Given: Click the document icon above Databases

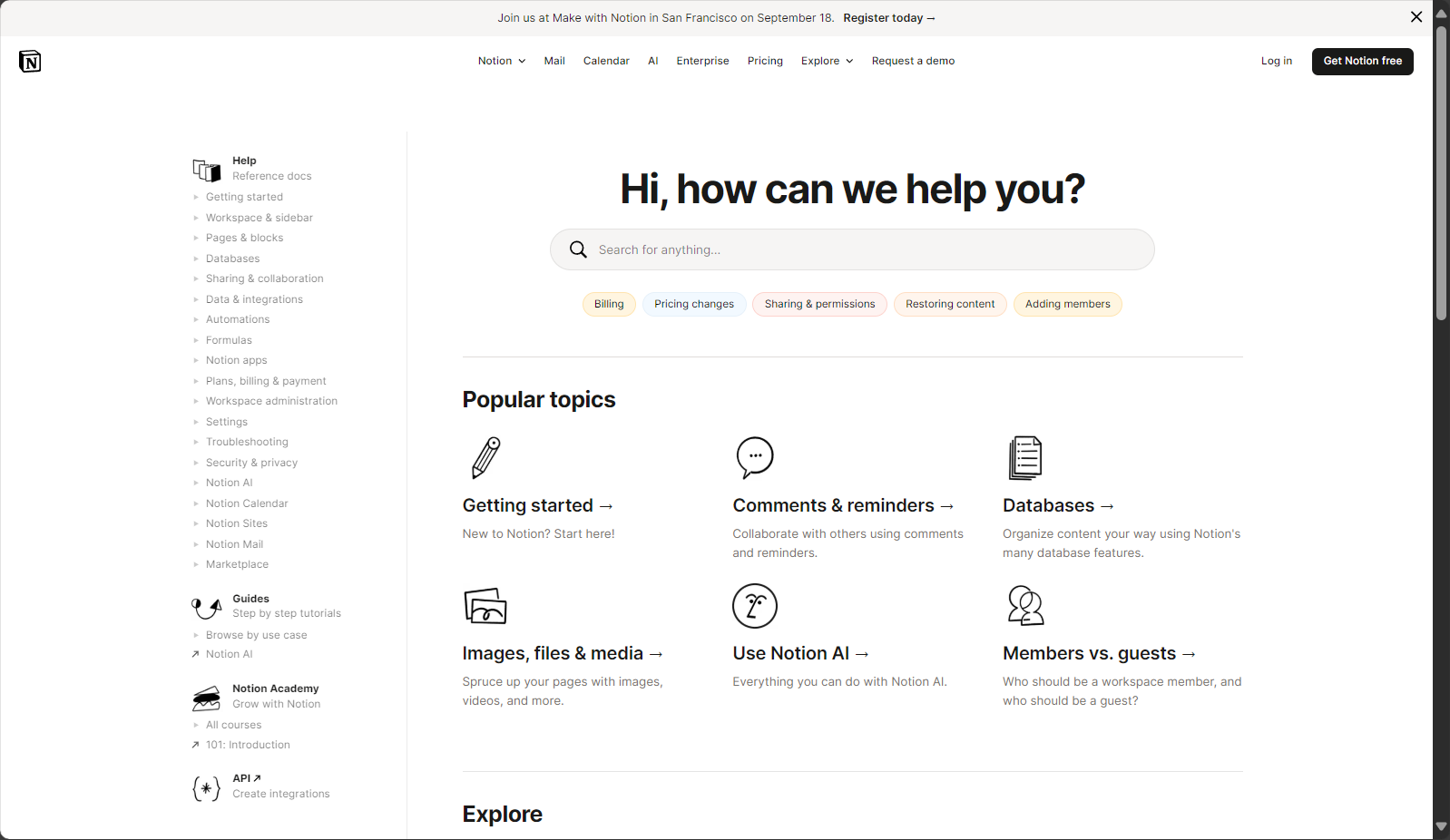Looking at the screenshot, I should [x=1025, y=457].
